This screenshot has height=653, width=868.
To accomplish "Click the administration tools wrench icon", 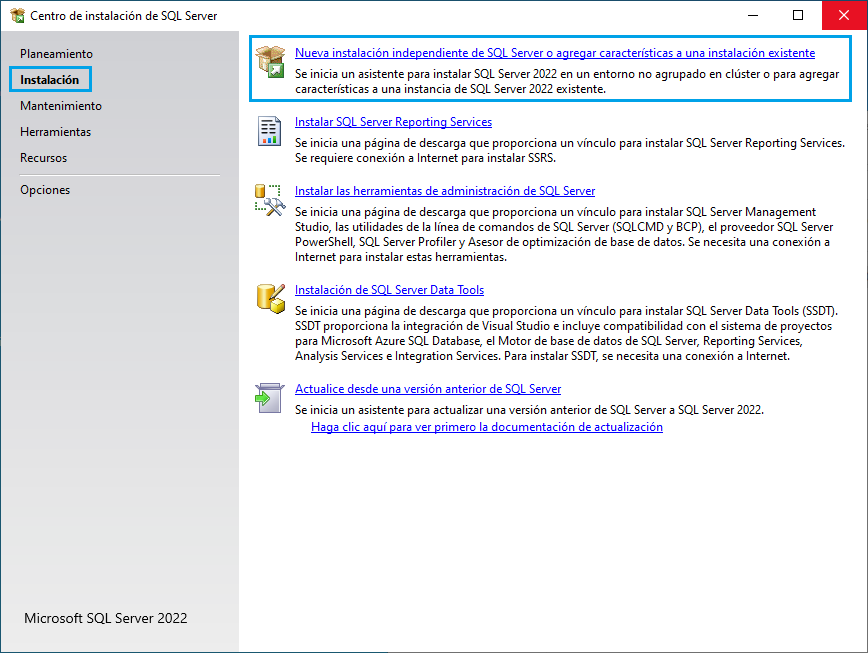I will click(270, 199).
